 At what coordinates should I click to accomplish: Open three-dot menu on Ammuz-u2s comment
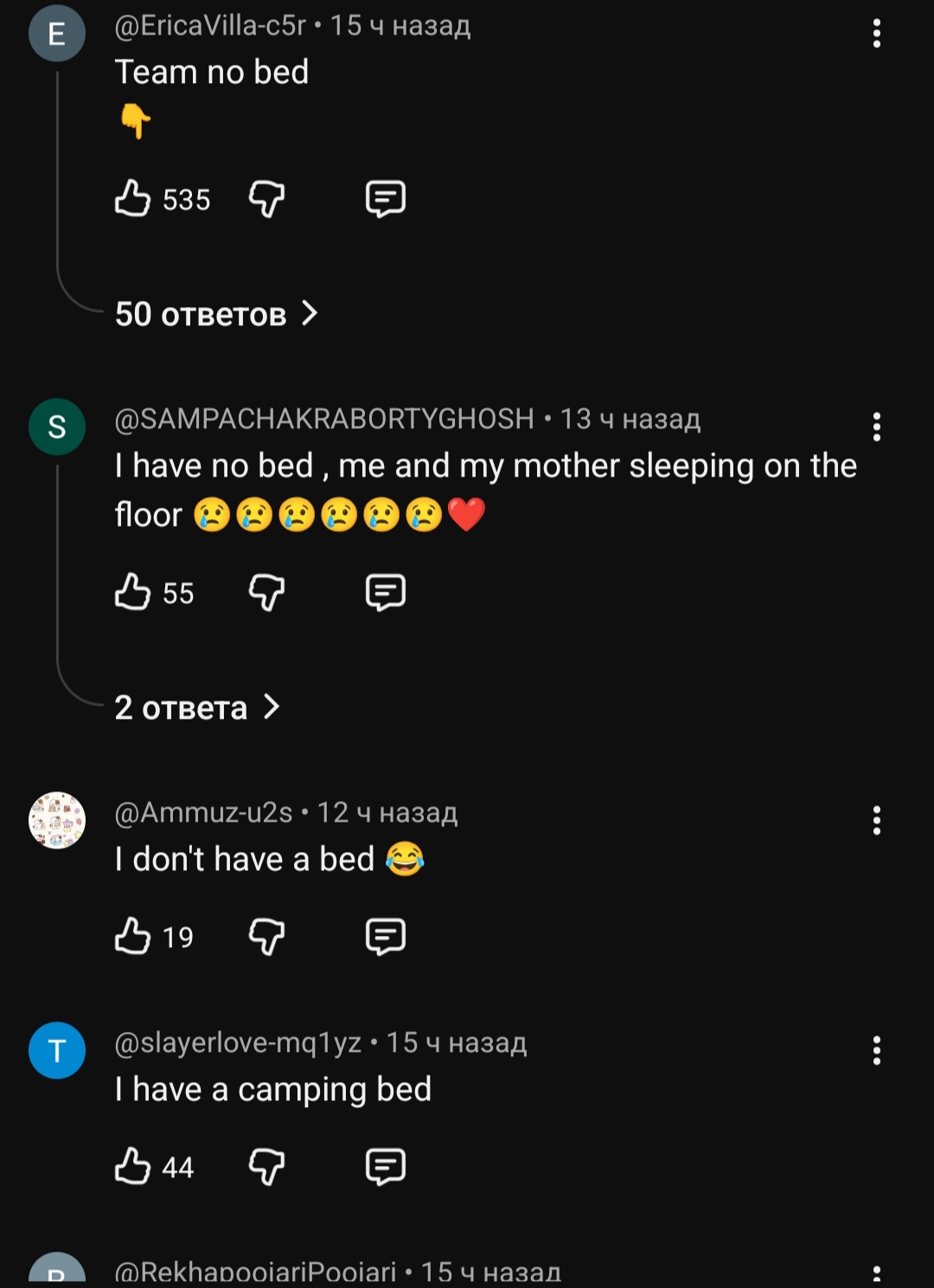876,820
